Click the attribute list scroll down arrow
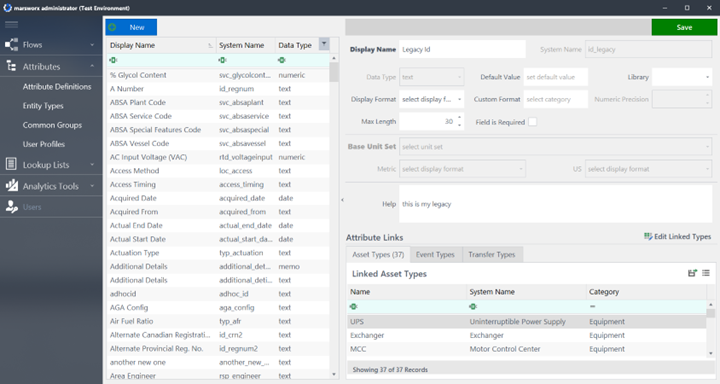 [x=334, y=374]
